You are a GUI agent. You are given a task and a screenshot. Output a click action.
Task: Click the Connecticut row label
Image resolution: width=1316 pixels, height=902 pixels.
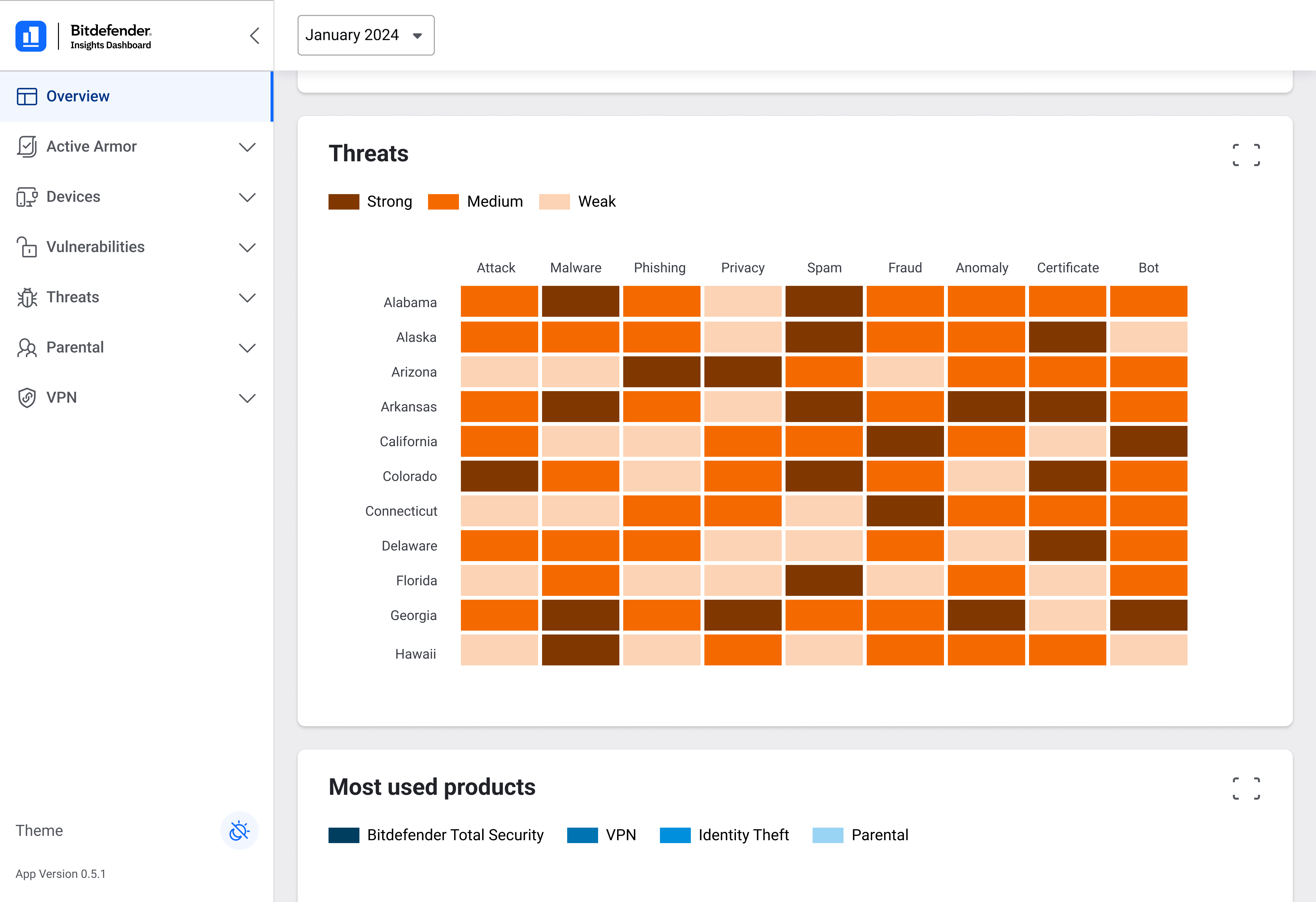pyautogui.click(x=401, y=511)
